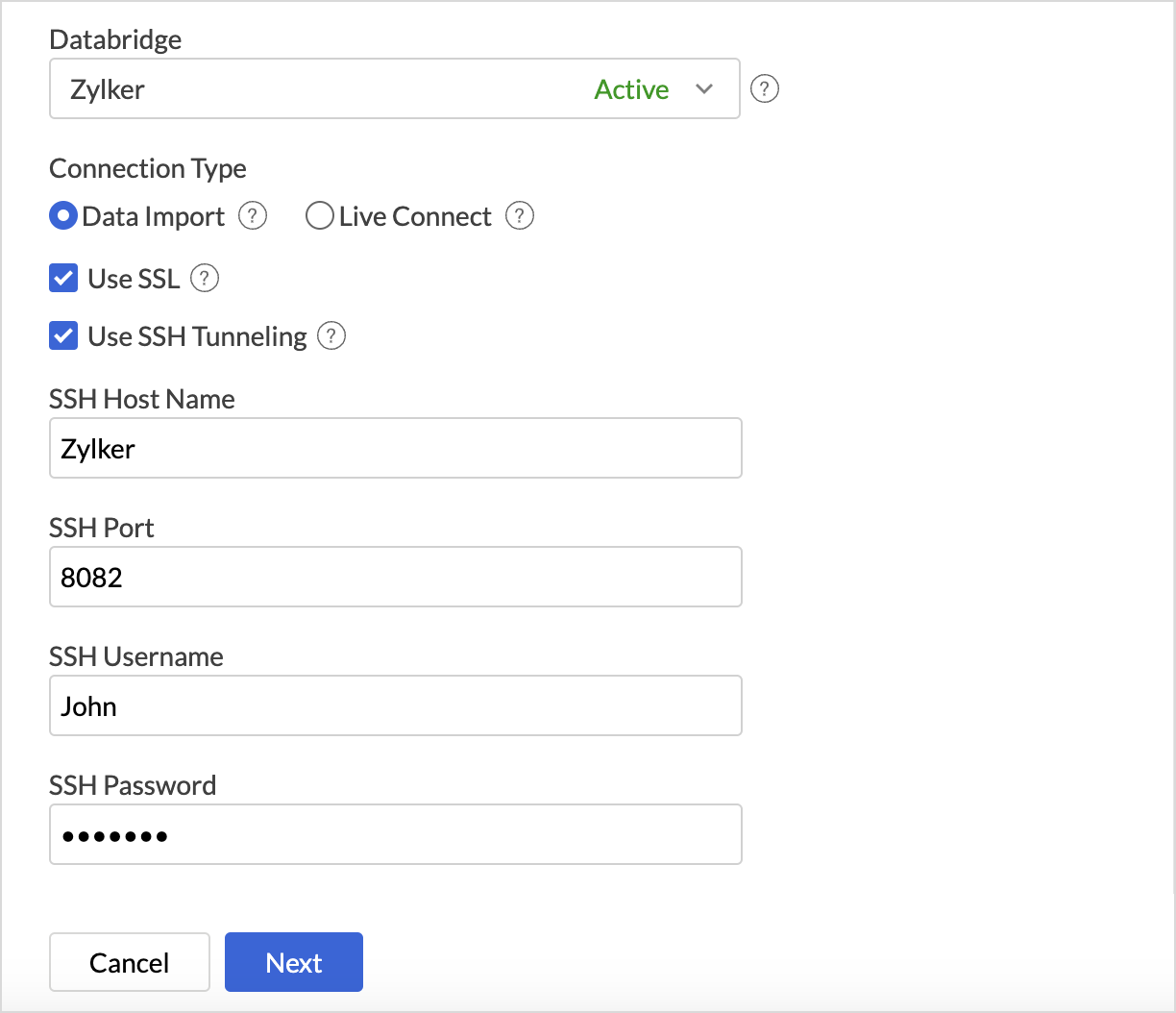1176x1013 pixels.
Task: Click the Connection Type heading label
Action: click(x=148, y=168)
